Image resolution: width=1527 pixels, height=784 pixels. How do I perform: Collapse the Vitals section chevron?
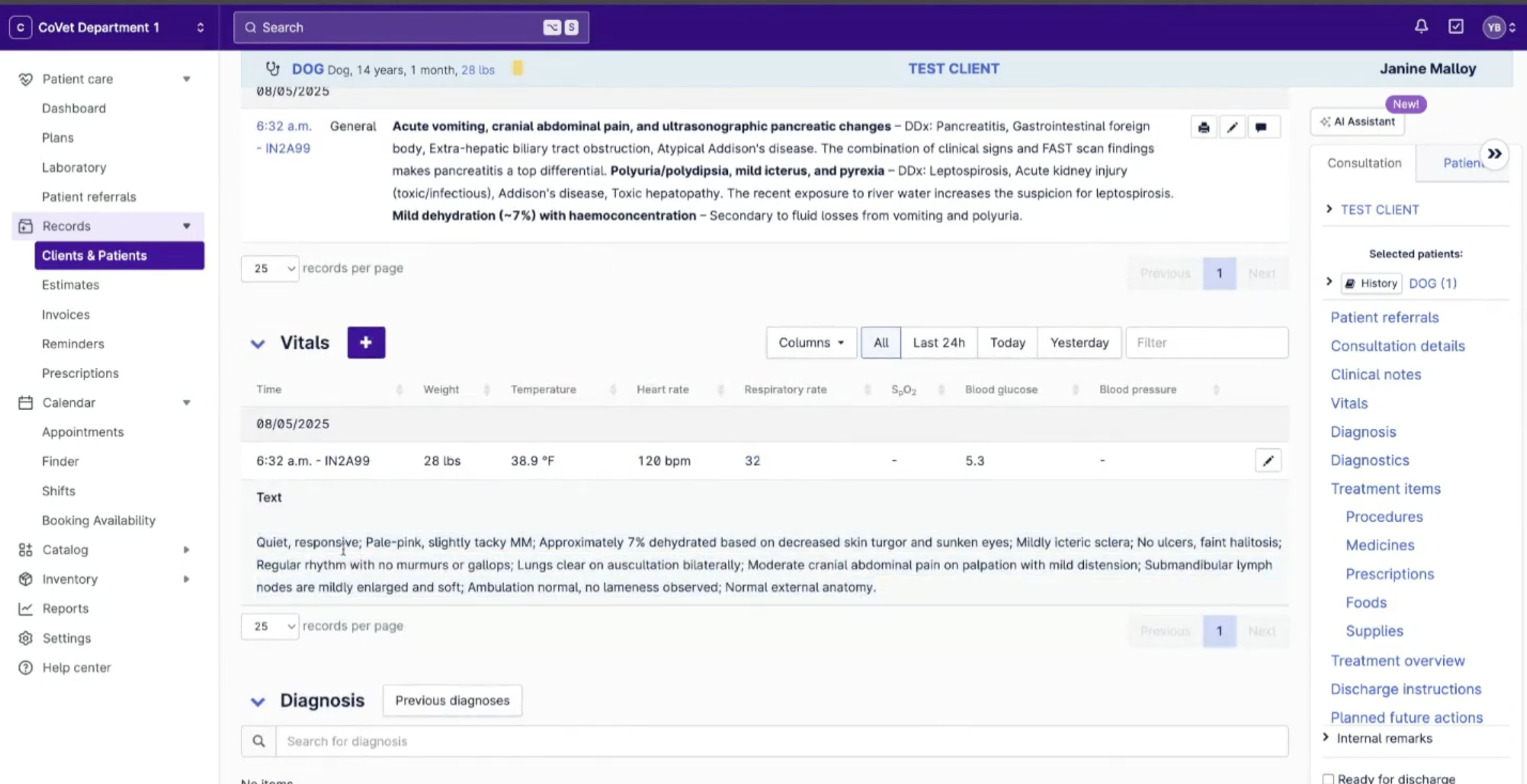tap(258, 343)
